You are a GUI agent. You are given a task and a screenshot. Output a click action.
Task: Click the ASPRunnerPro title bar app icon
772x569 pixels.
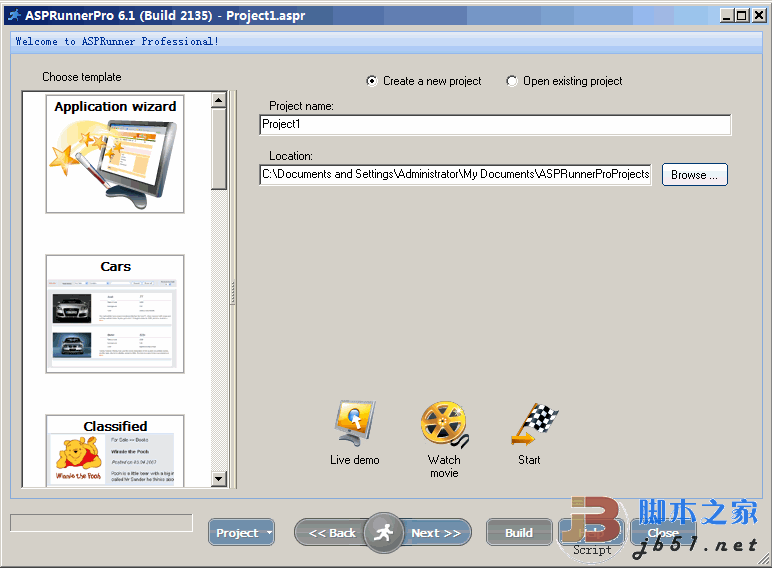15,15
